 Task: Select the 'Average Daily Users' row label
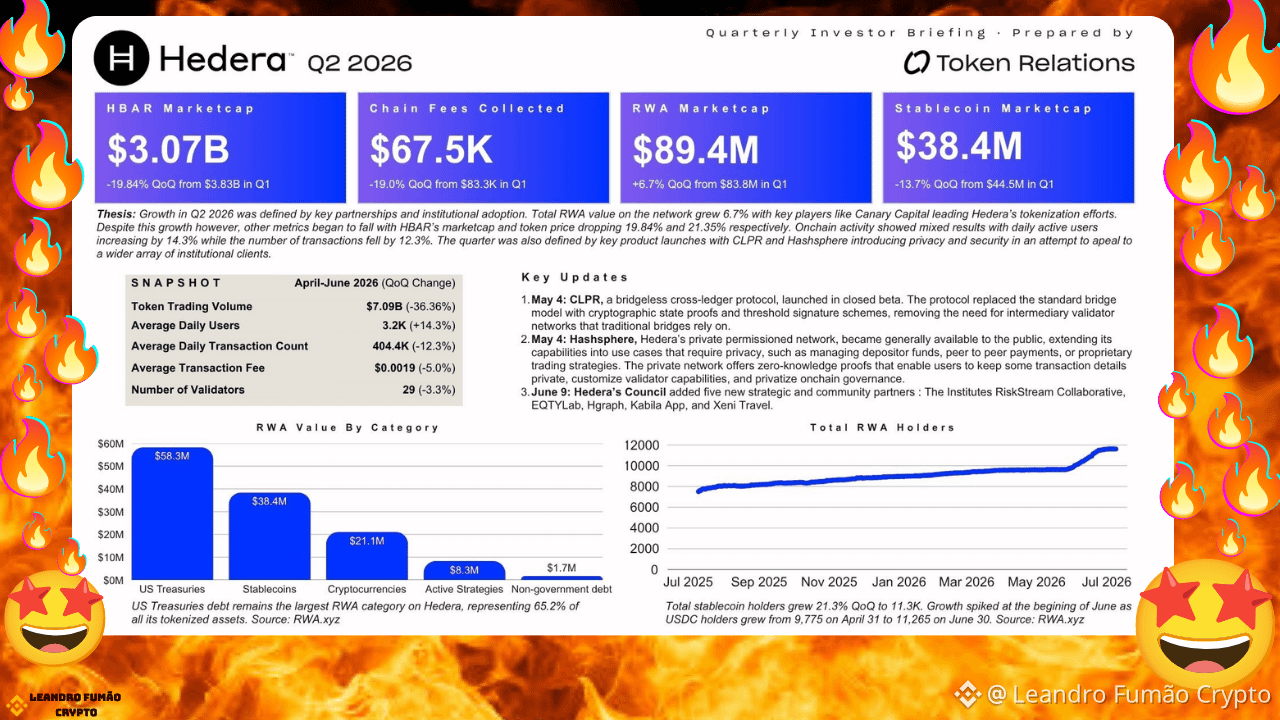[x=185, y=326]
